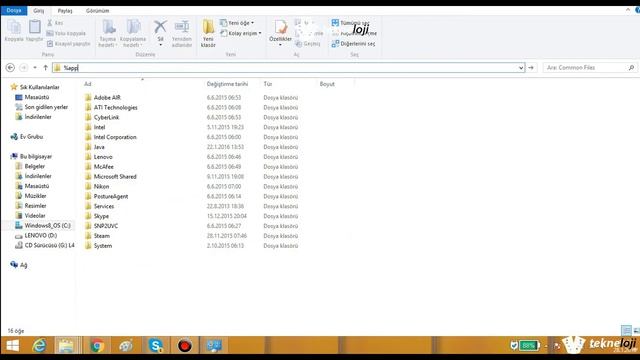Select Ev Grubu in navigation pane
Image resolution: width=640 pixels, height=360 pixels.
click(x=27, y=137)
